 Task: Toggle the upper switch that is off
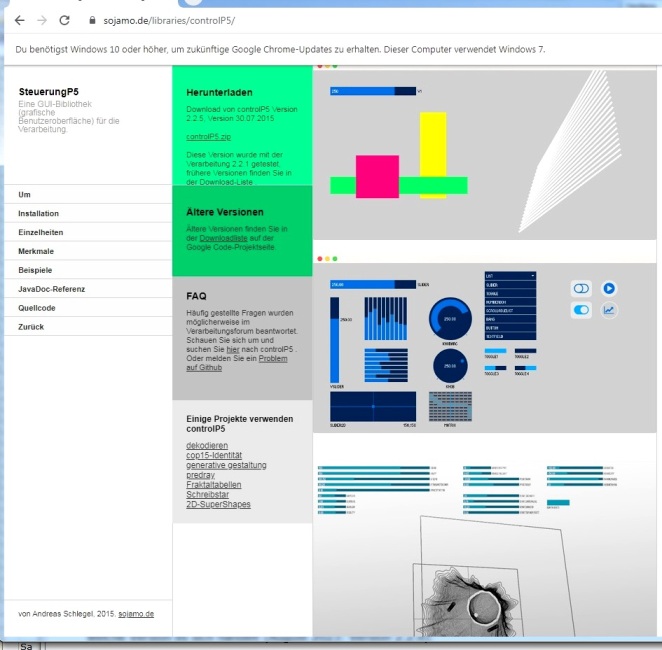[x=581, y=288]
